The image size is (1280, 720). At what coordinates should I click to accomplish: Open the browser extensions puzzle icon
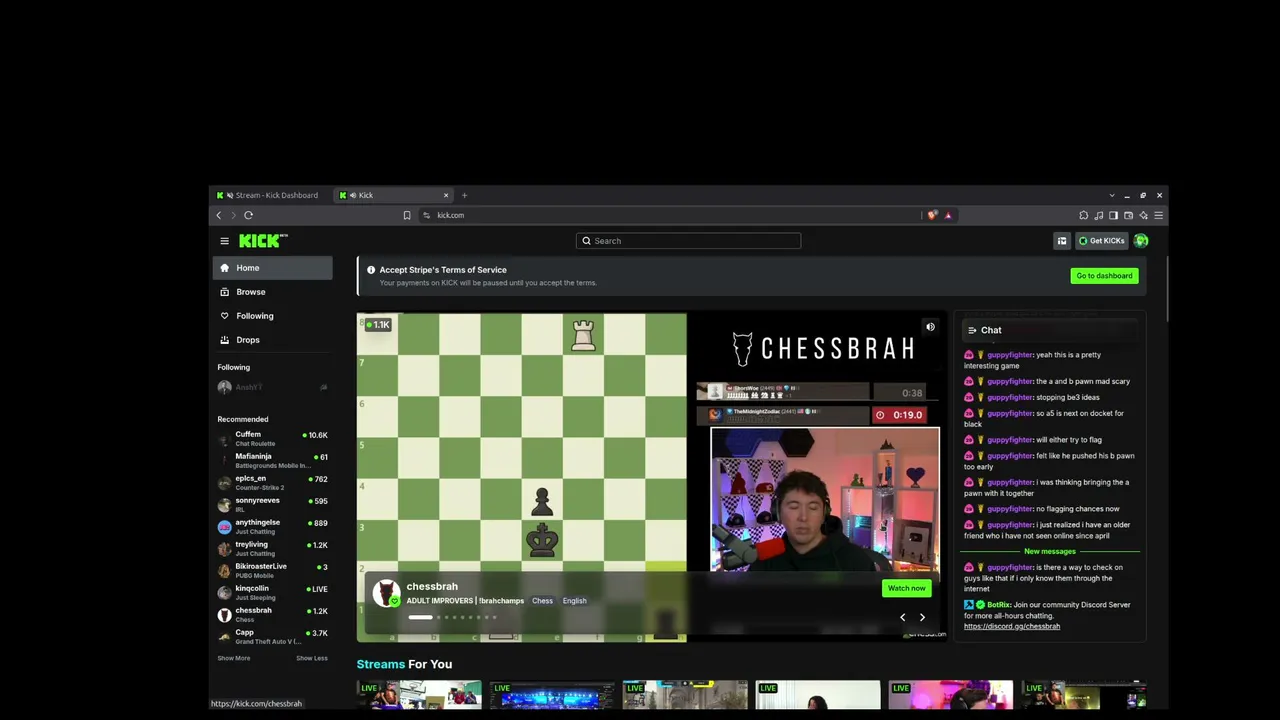click(1084, 215)
